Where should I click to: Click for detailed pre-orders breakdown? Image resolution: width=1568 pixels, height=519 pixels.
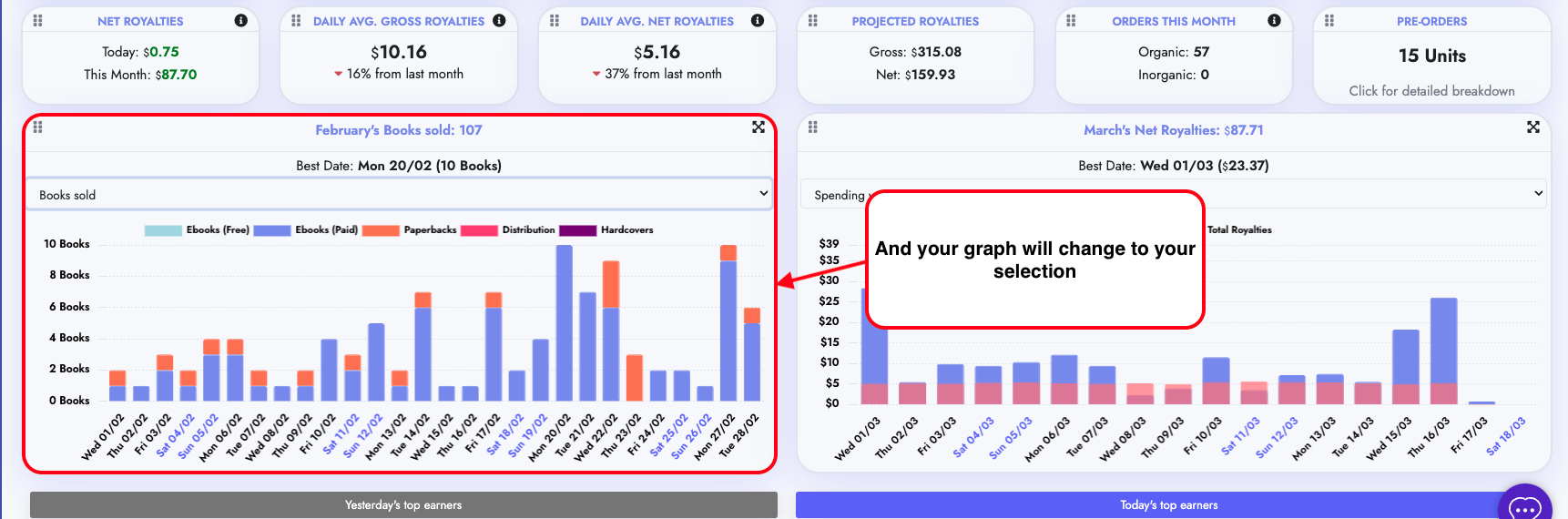[x=1431, y=91]
